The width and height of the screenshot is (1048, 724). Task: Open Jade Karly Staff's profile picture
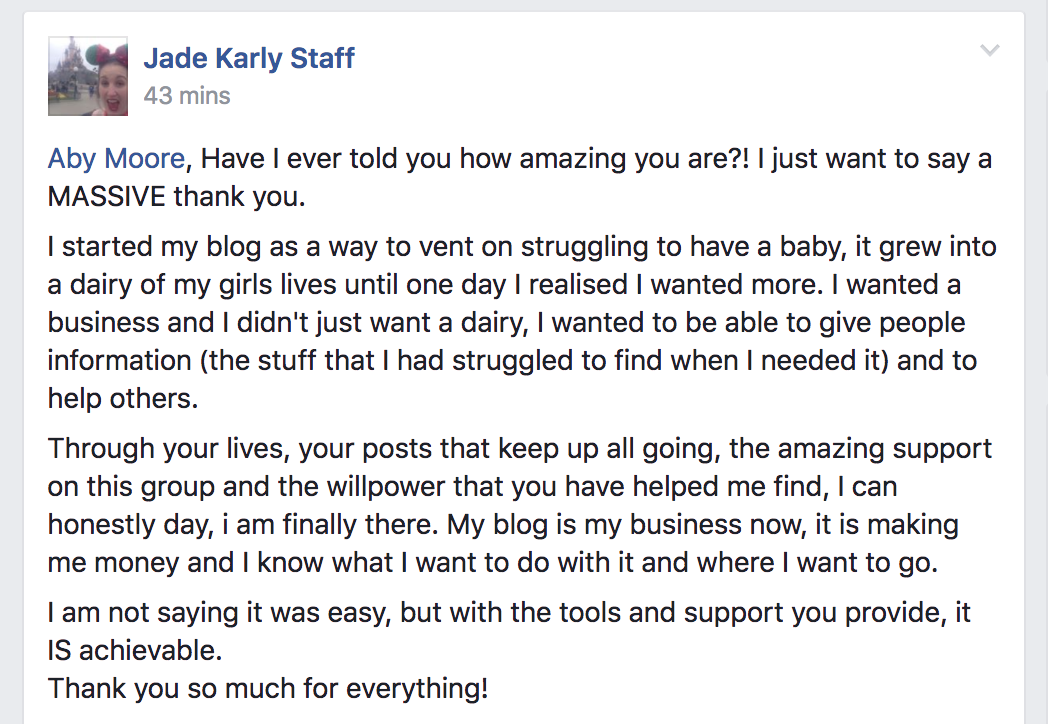click(x=88, y=76)
